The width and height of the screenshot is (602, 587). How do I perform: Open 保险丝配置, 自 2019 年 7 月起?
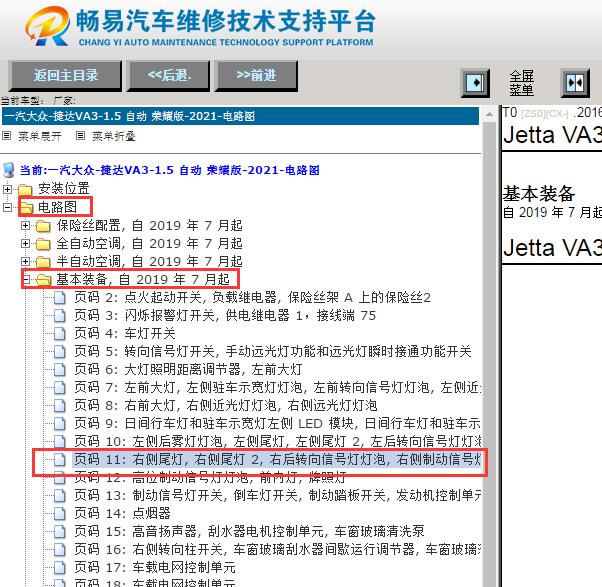tap(149, 225)
